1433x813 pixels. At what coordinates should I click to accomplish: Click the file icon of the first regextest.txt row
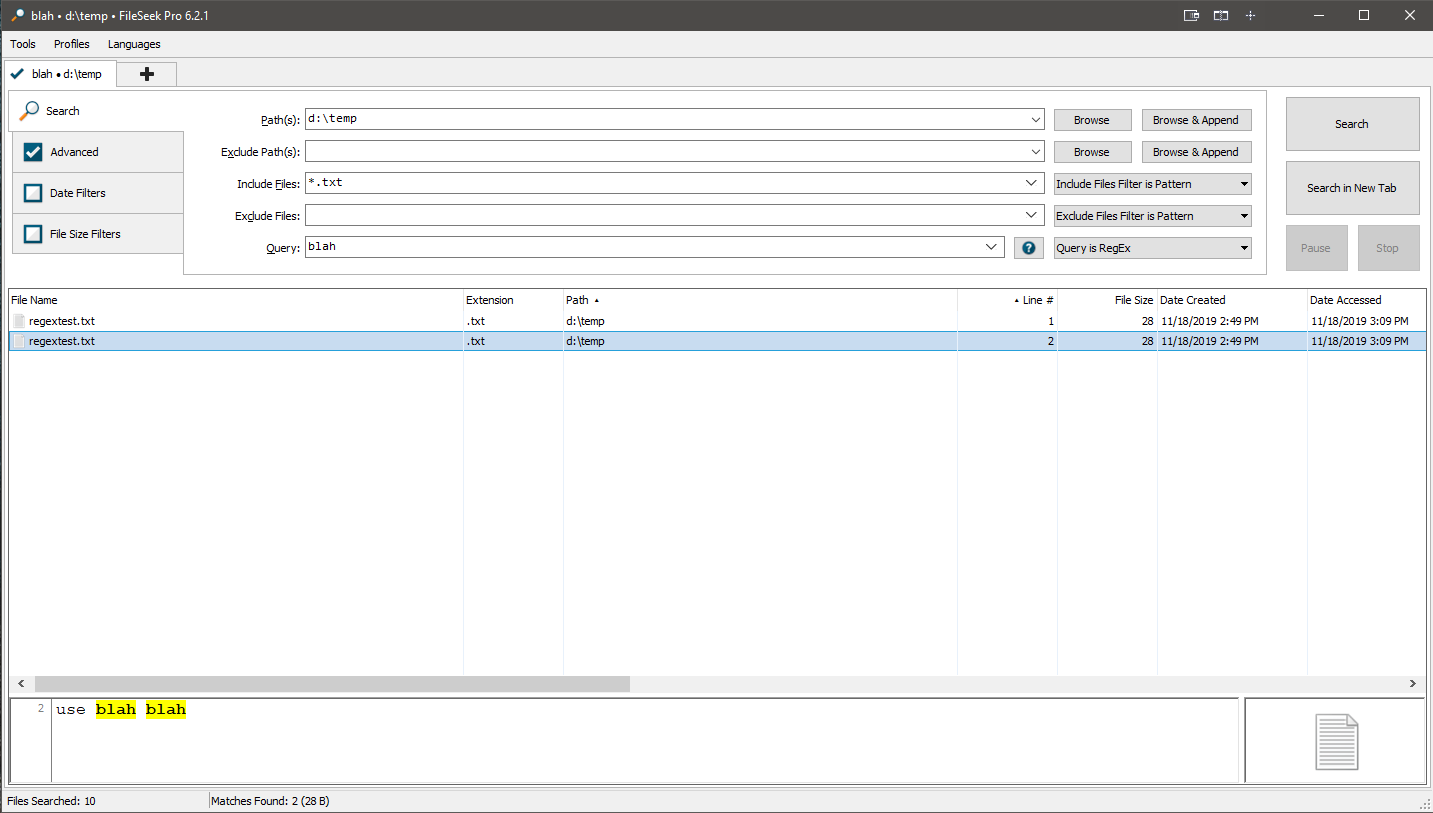(x=19, y=321)
